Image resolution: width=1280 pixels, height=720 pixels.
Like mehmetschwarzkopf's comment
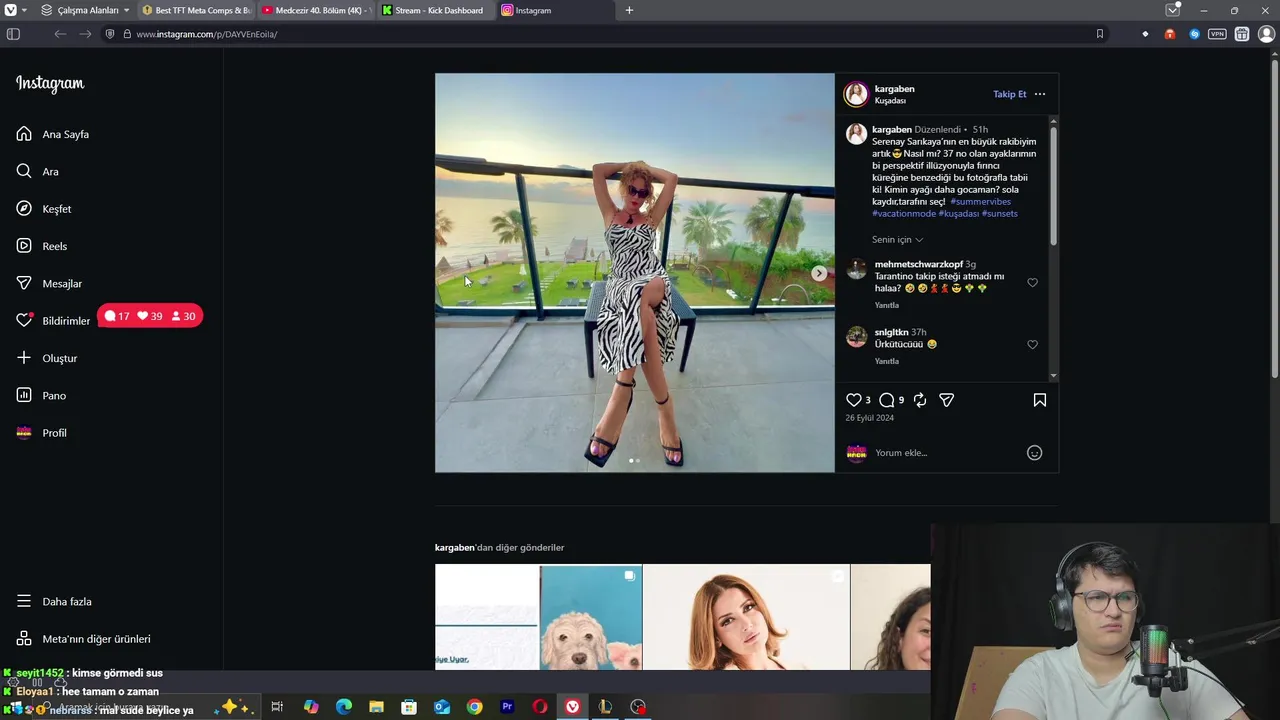pos(1033,283)
